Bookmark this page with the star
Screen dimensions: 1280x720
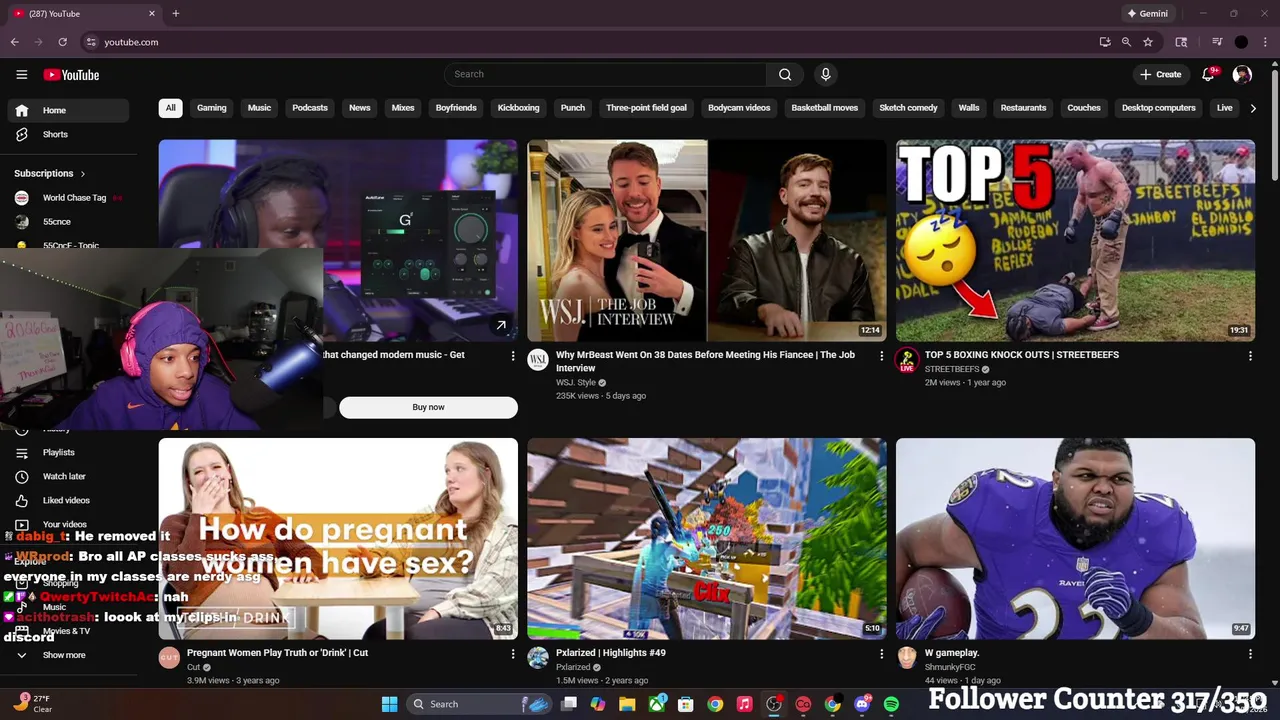(1148, 42)
